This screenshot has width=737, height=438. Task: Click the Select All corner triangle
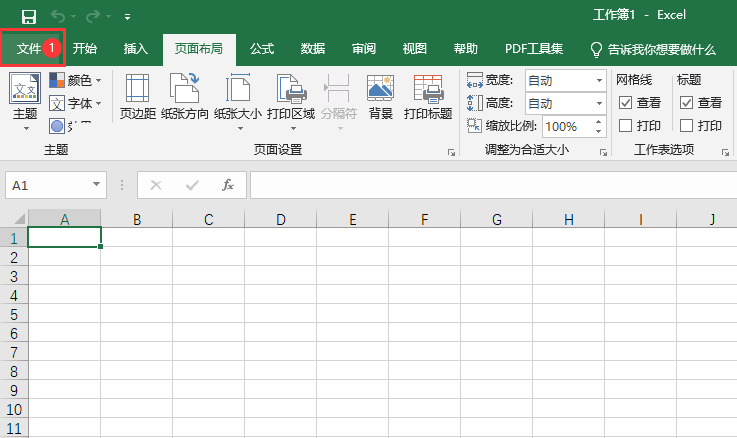pyautogui.click(x=18, y=219)
